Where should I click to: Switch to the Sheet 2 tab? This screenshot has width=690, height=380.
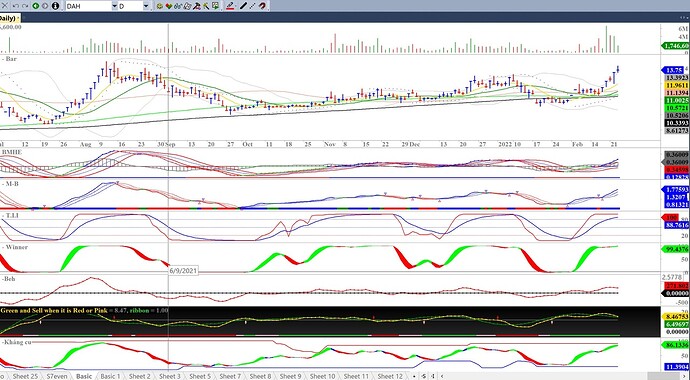(139, 376)
